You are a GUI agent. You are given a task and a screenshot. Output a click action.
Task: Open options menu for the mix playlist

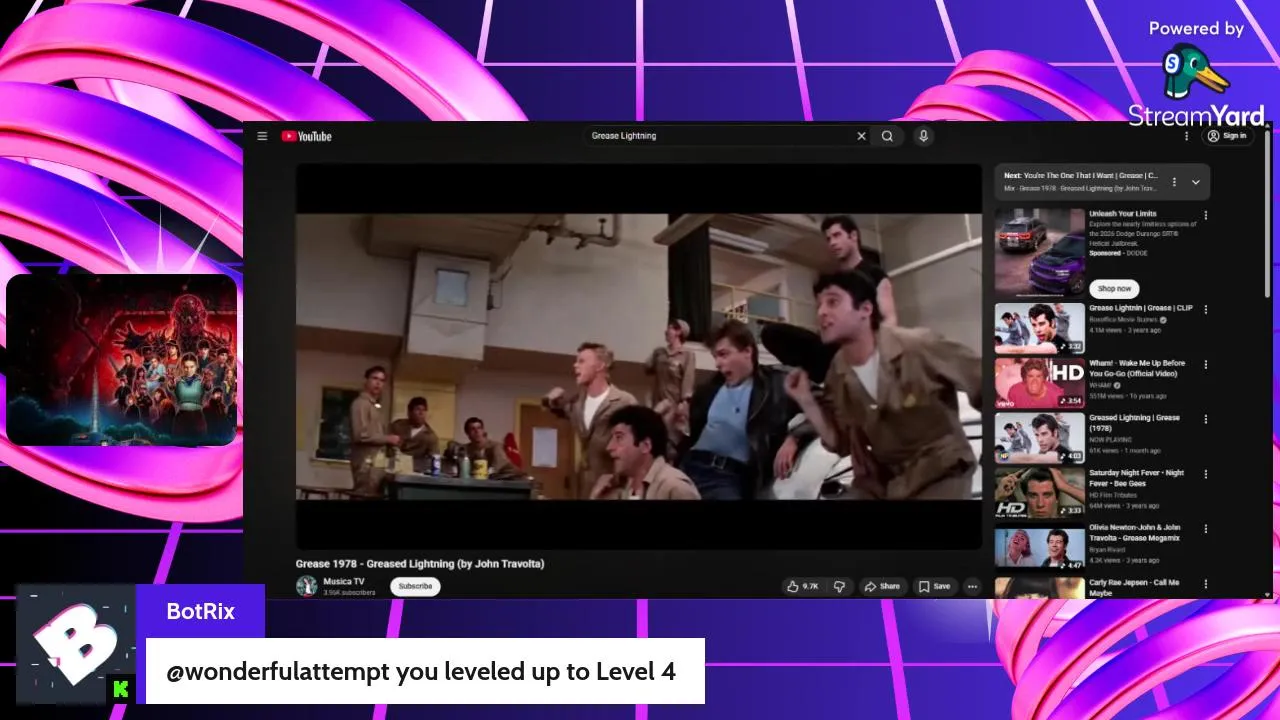coord(1174,182)
